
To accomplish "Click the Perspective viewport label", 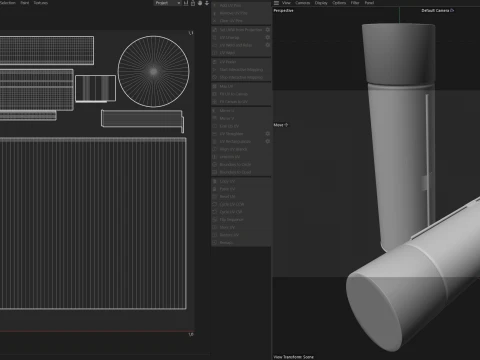I will (x=283, y=10).
